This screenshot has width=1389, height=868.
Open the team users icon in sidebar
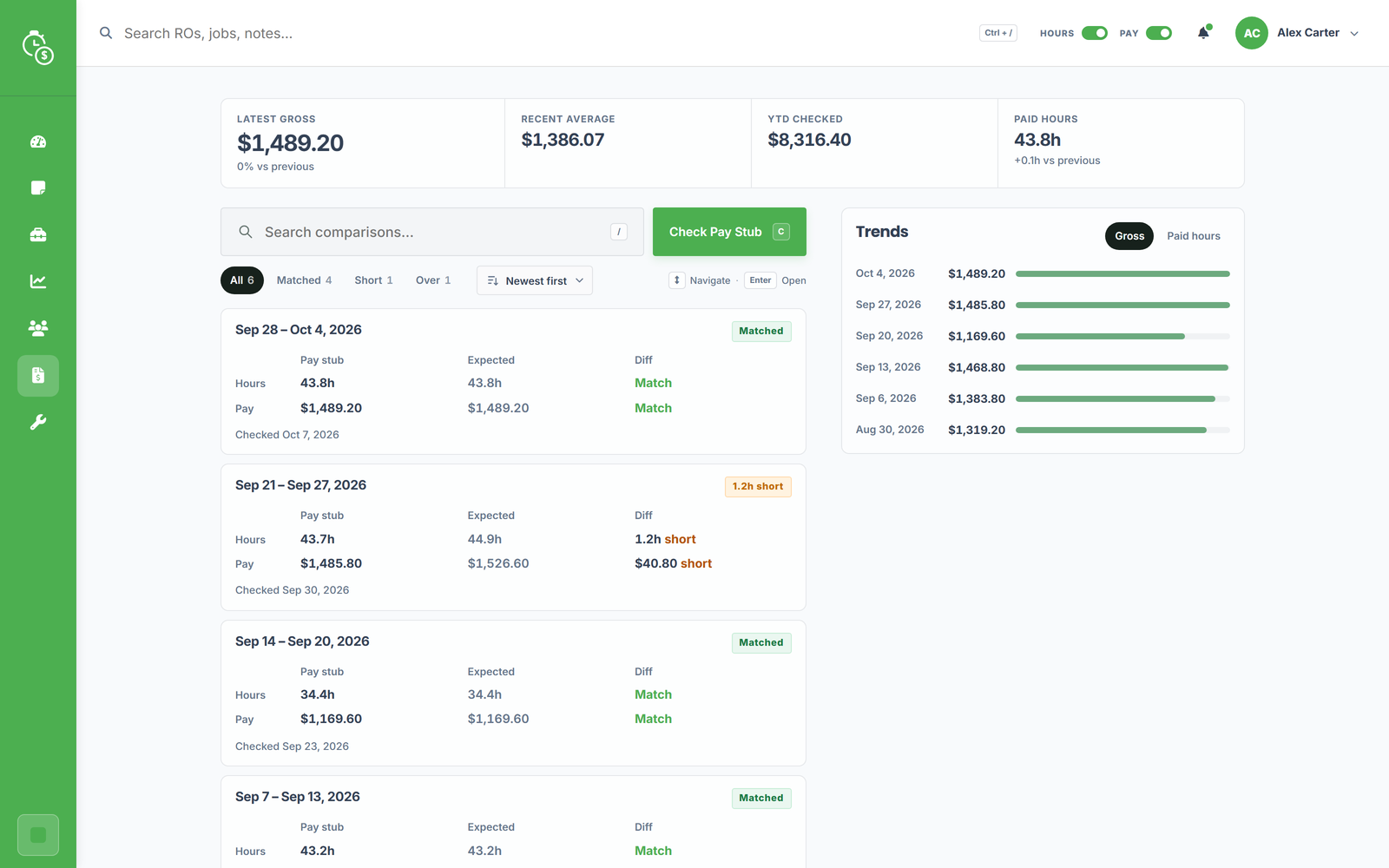click(x=38, y=328)
